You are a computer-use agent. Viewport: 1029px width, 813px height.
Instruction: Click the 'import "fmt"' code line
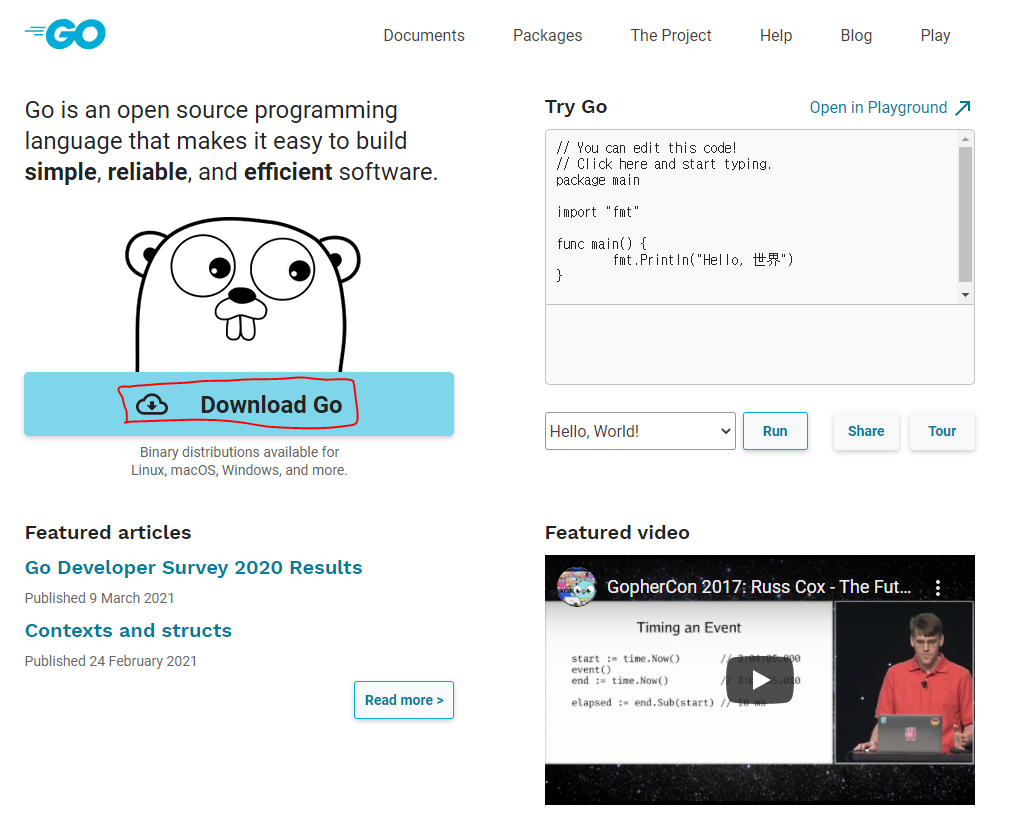click(x=598, y=212)
